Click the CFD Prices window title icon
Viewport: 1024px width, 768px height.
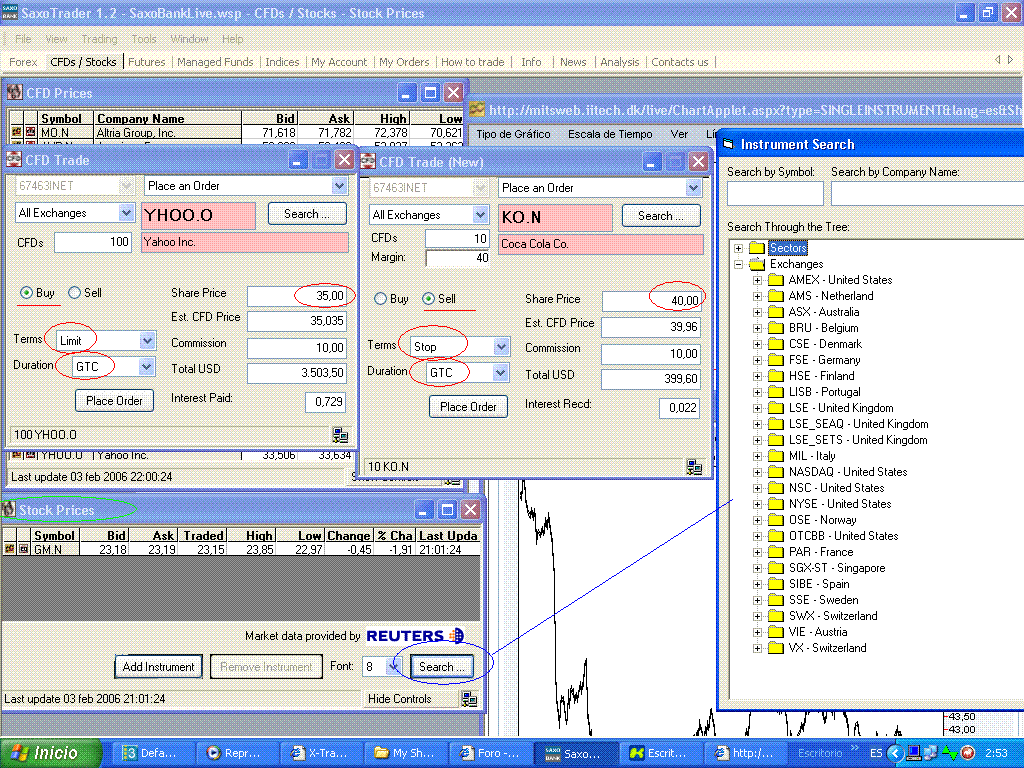[x=14, y=92]
